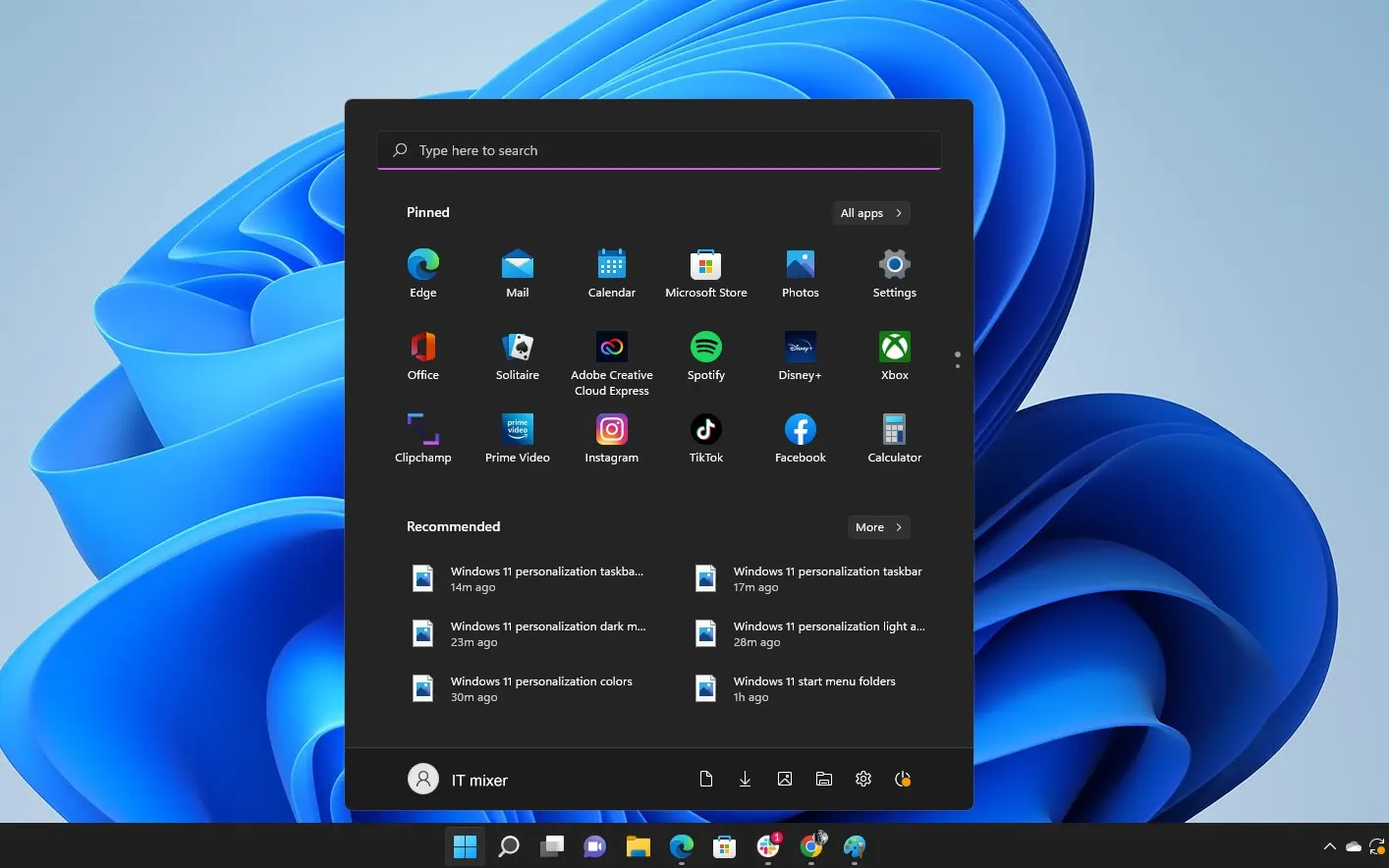Viewport: 1389px width, 868px height.
Task: Launch Adobe Creative Cloud Express
Action: click(611, 363)
